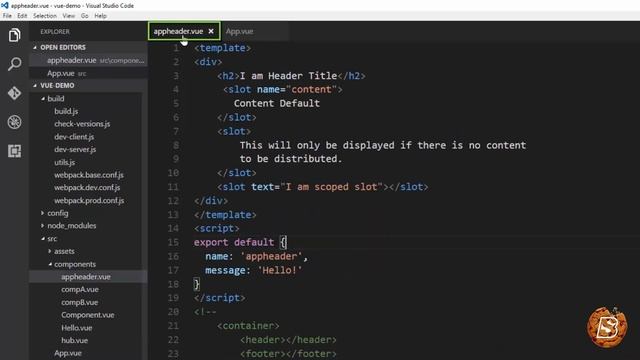Open the Debug view in activity bar
This screenshot has height=360, width=640.
(x=14, y=122)
